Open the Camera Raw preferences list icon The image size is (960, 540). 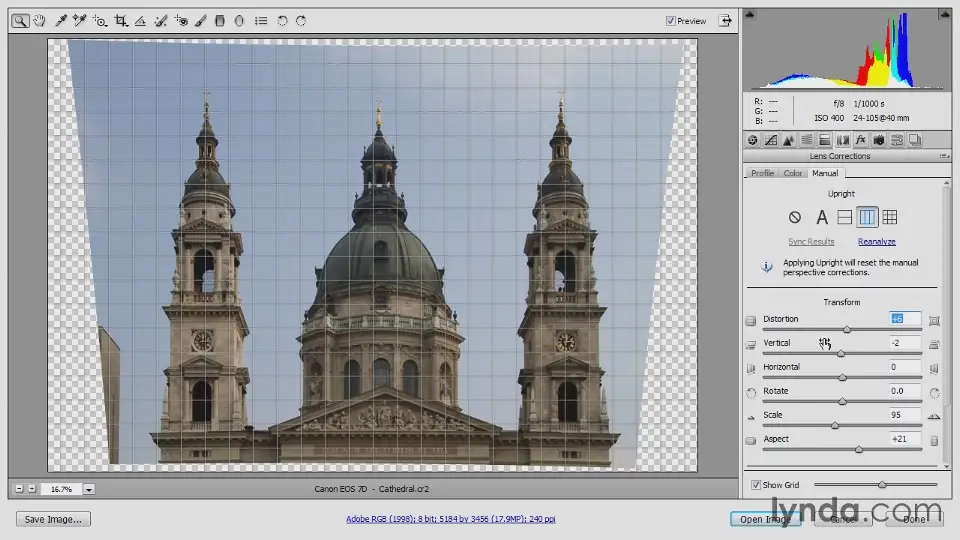[x=260, y=20]
